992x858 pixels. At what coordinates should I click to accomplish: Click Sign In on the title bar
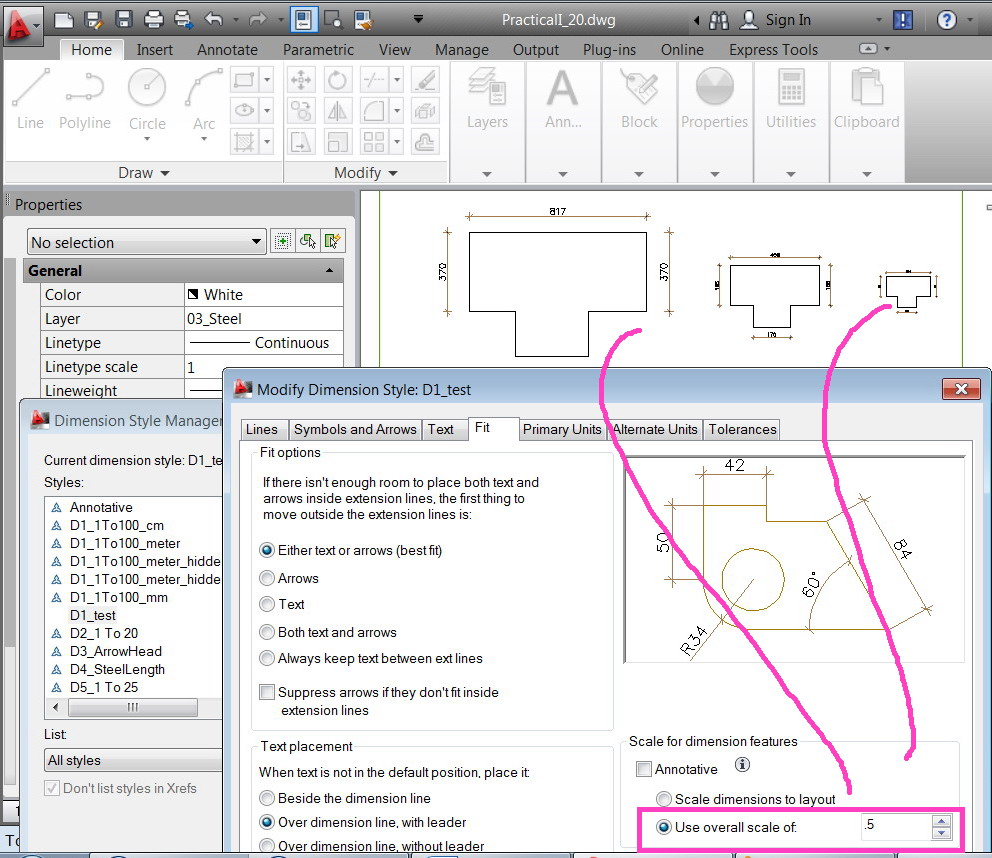(788, 19)
